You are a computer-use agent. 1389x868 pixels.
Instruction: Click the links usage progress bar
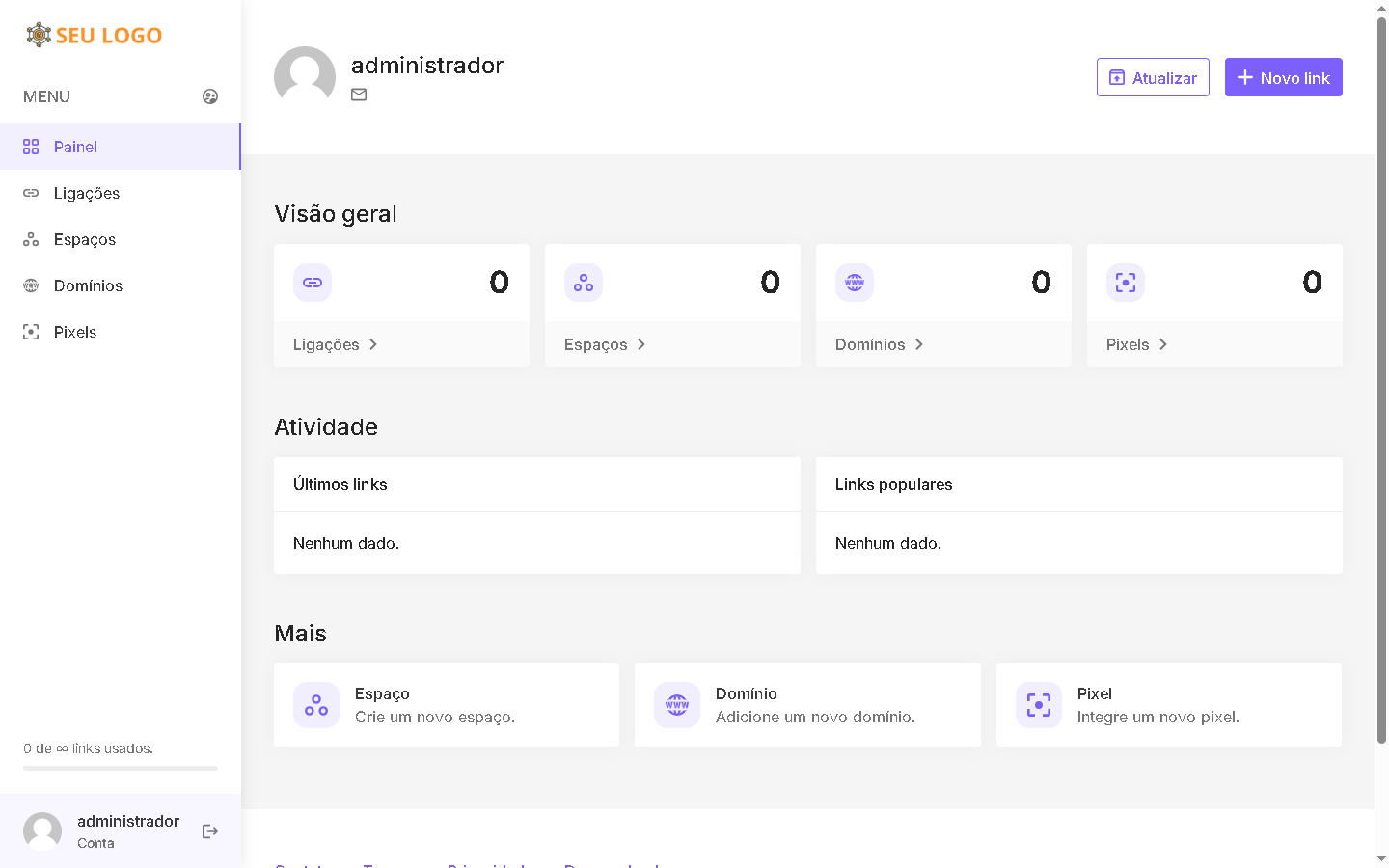[x=121, y=768]
